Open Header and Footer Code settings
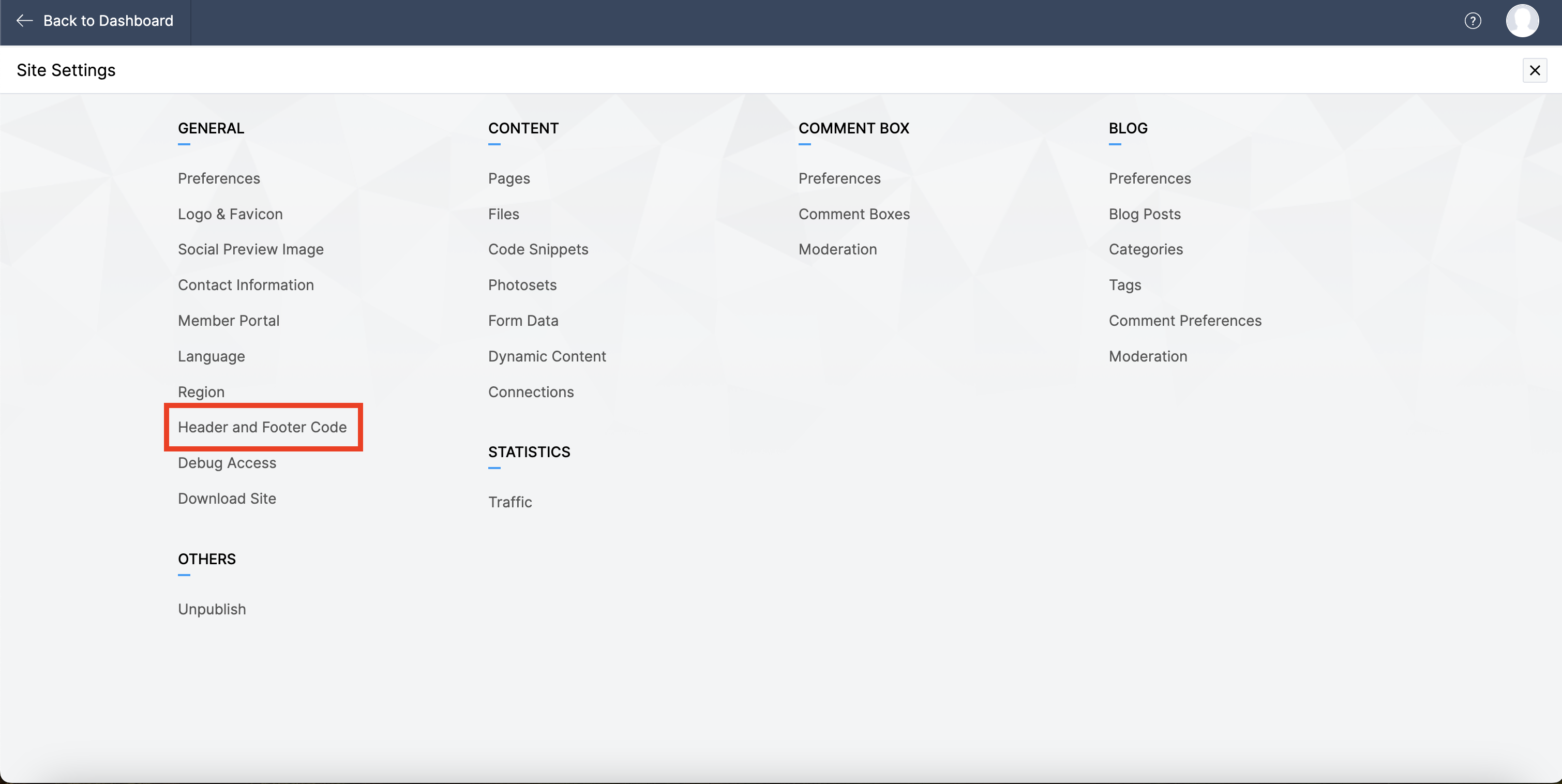The image size is (1562, 784). (262, 428)
